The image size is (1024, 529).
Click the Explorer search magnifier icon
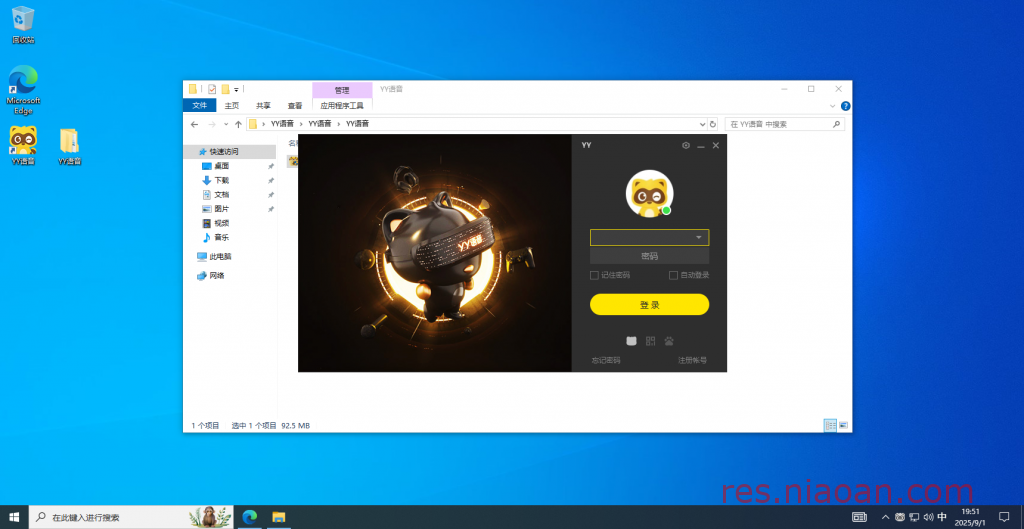click(836, 124)
